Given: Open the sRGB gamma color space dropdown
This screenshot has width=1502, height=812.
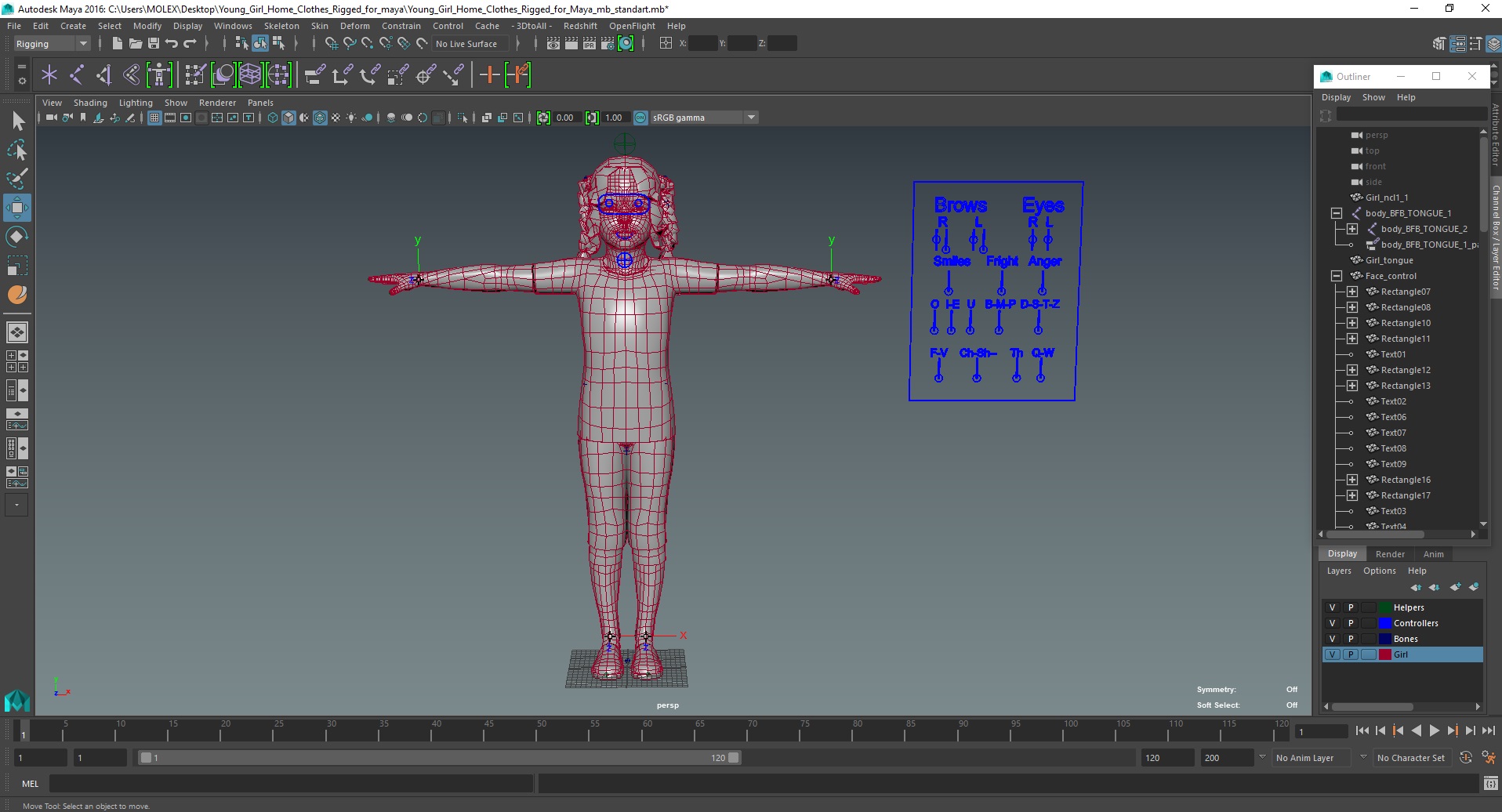Looking at the screenshot, I should point(704,118).
